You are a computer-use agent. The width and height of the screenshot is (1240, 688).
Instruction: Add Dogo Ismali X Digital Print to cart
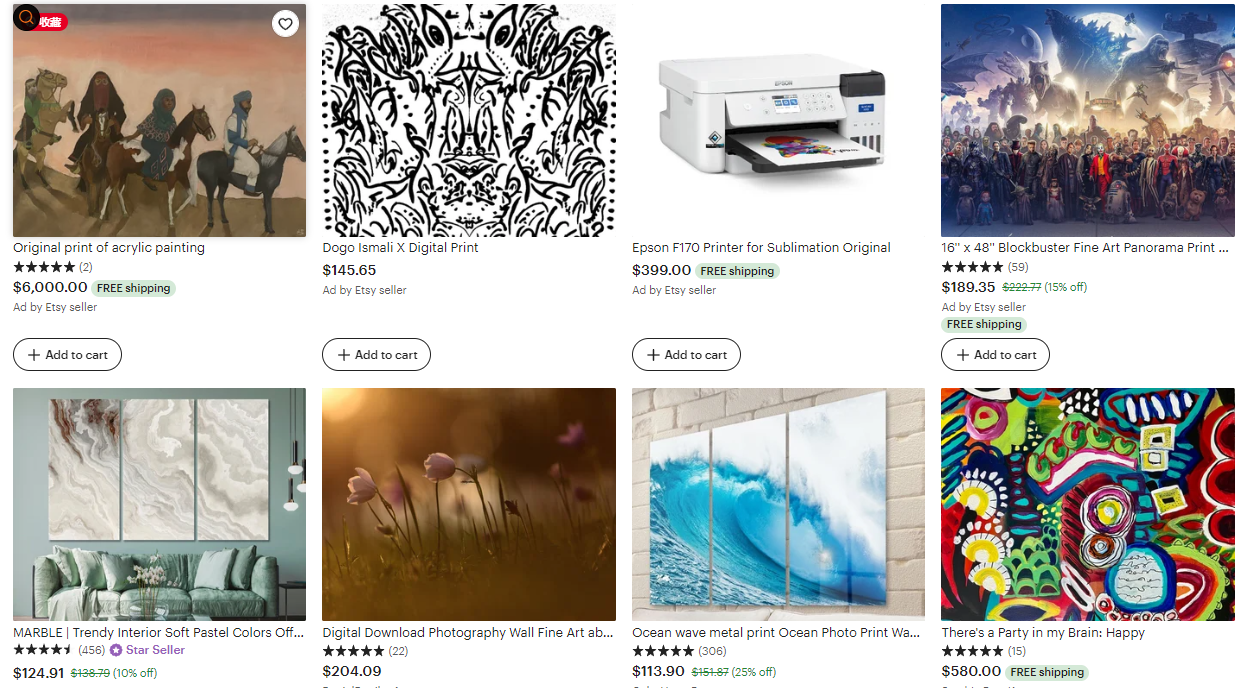(x=376, y=355)
